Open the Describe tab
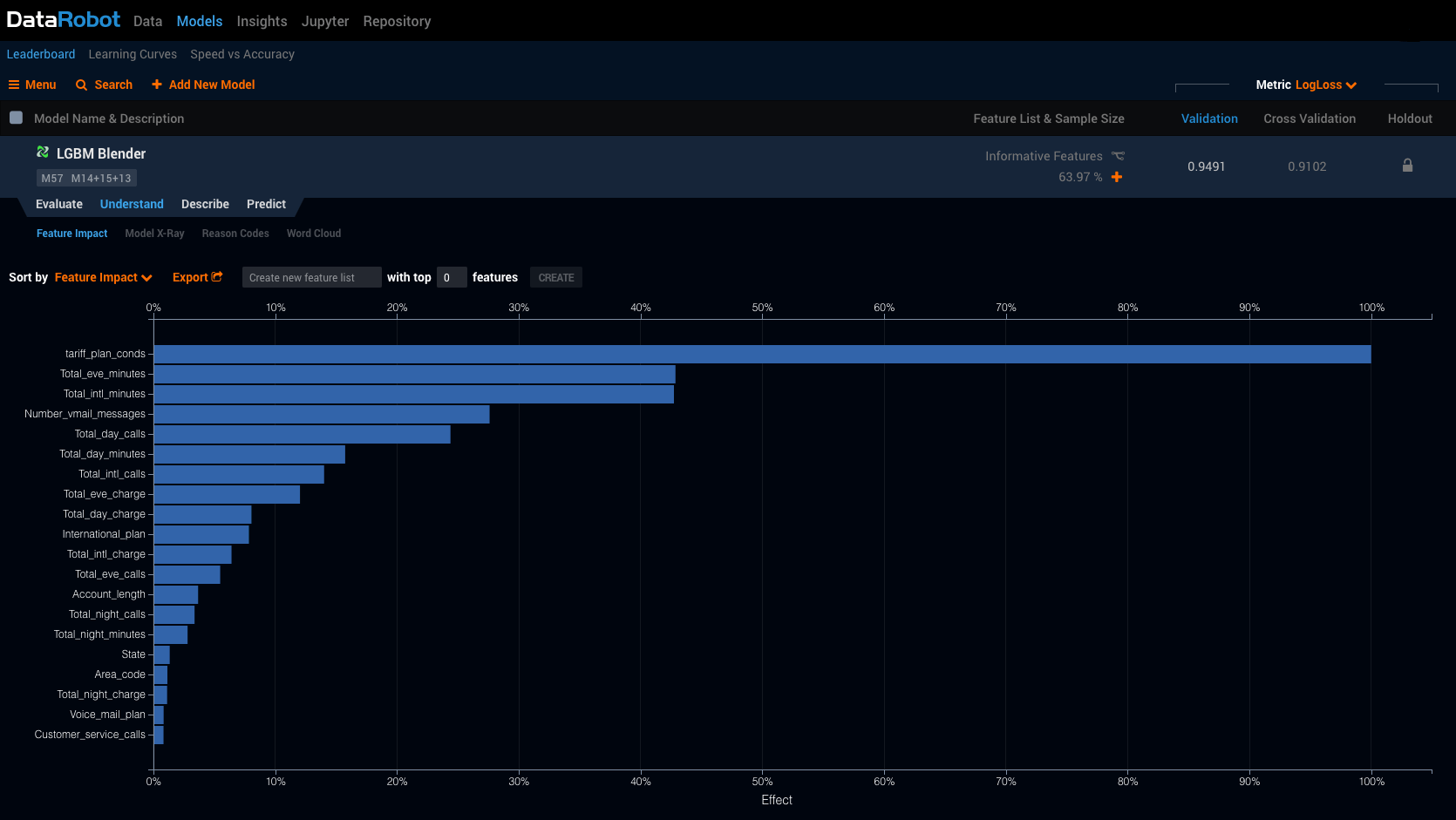This screenshot has width=1456, height=820. [x=205, y=204]
